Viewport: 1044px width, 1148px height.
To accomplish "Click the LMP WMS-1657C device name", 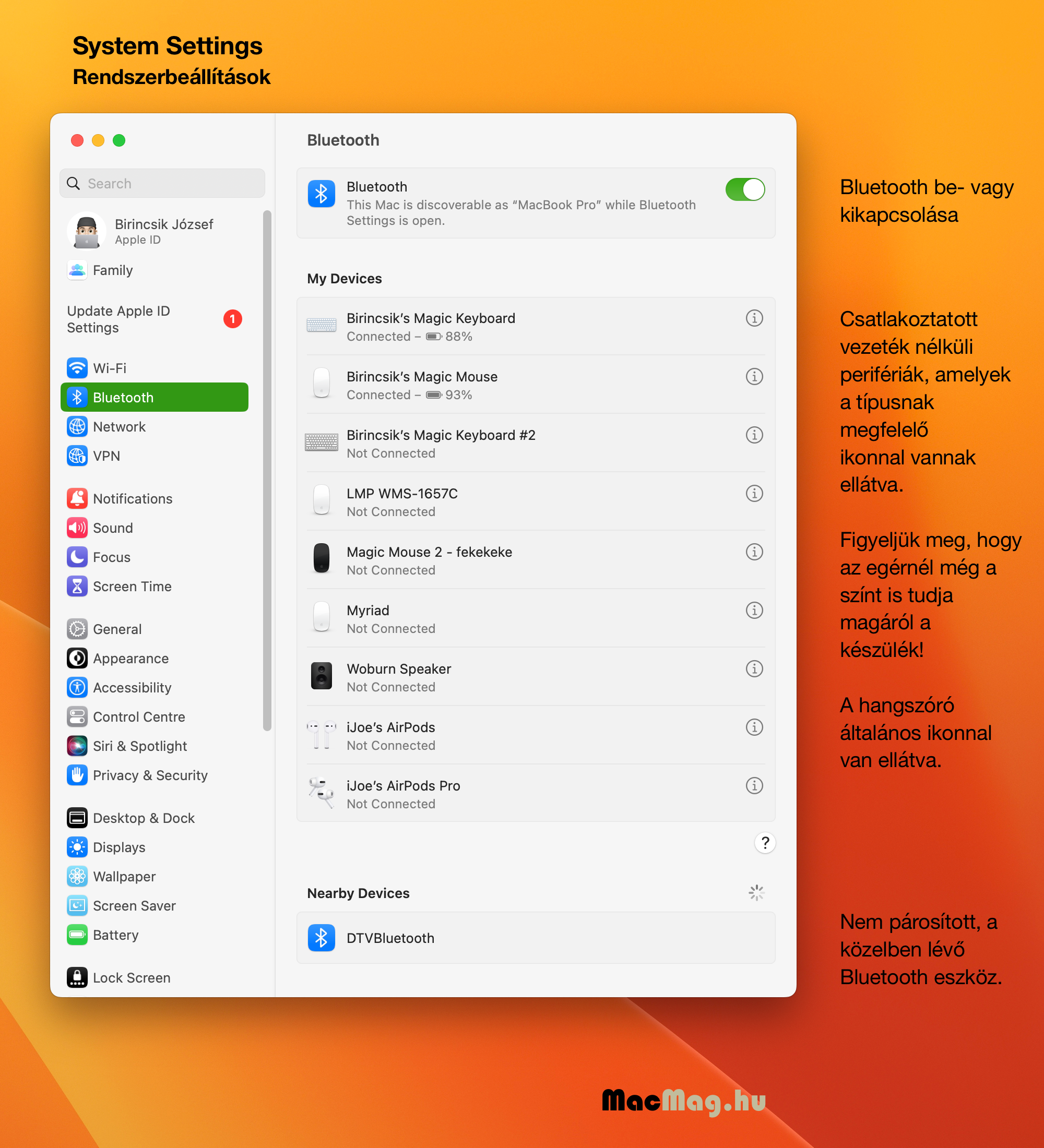I will coord(402,494).
